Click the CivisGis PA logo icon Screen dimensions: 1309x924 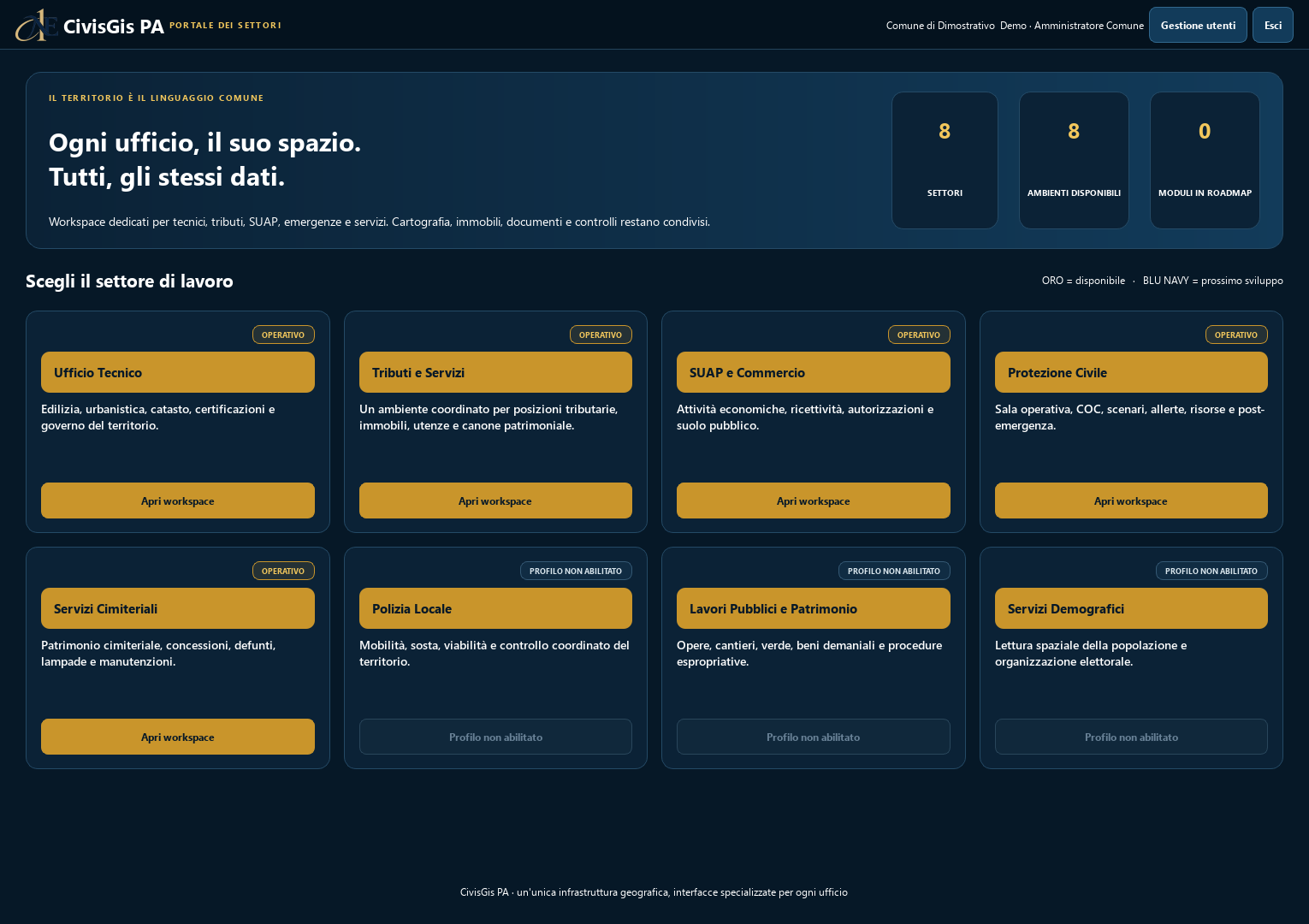[x=36, y=25]
